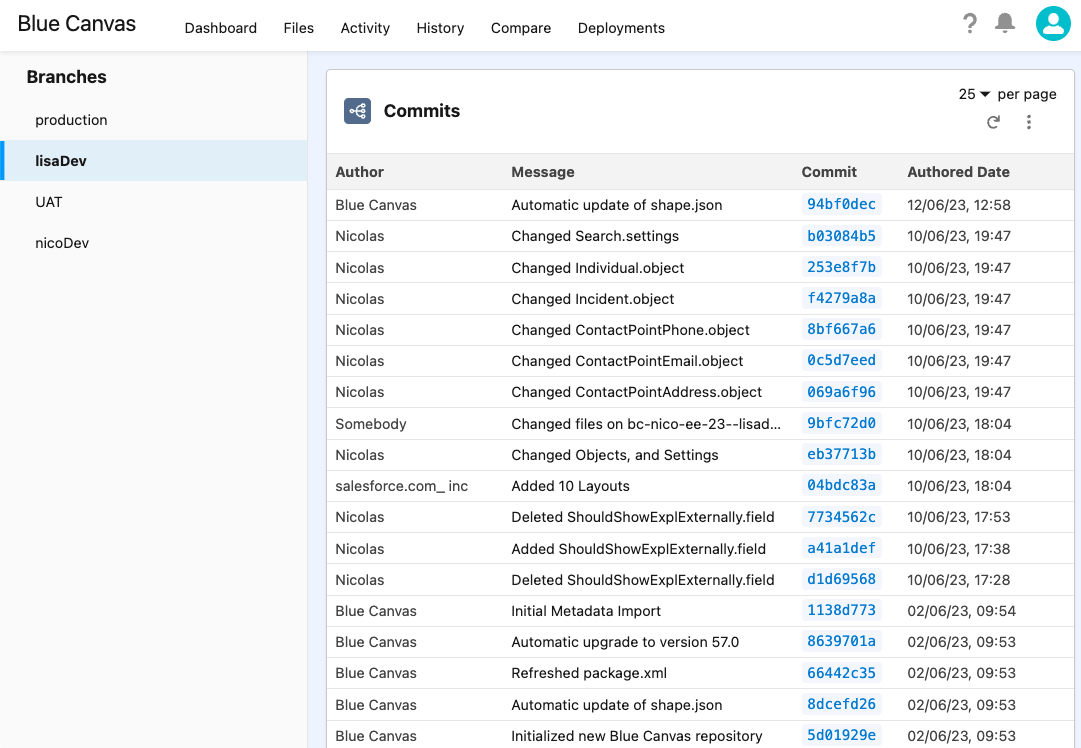Navigate to the Dashboard menu item
The width and height of the screenshot is (1081, 748).
[x=220, y=28]
